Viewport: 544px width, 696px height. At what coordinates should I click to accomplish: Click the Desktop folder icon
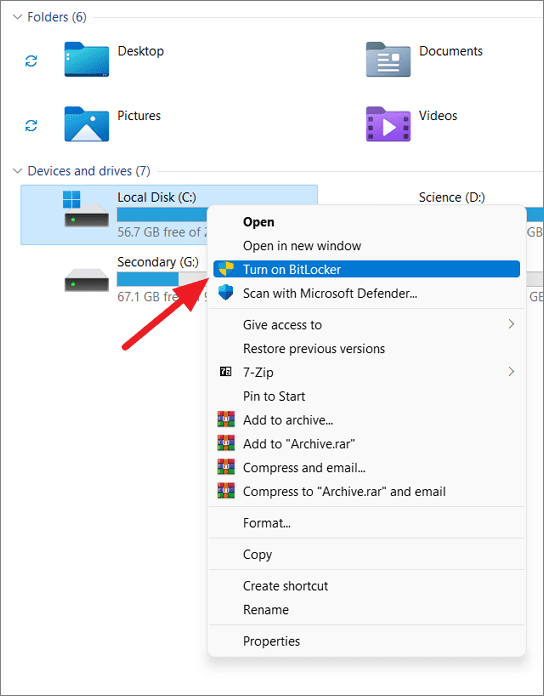pyautogui.click(x=87, y=59)
